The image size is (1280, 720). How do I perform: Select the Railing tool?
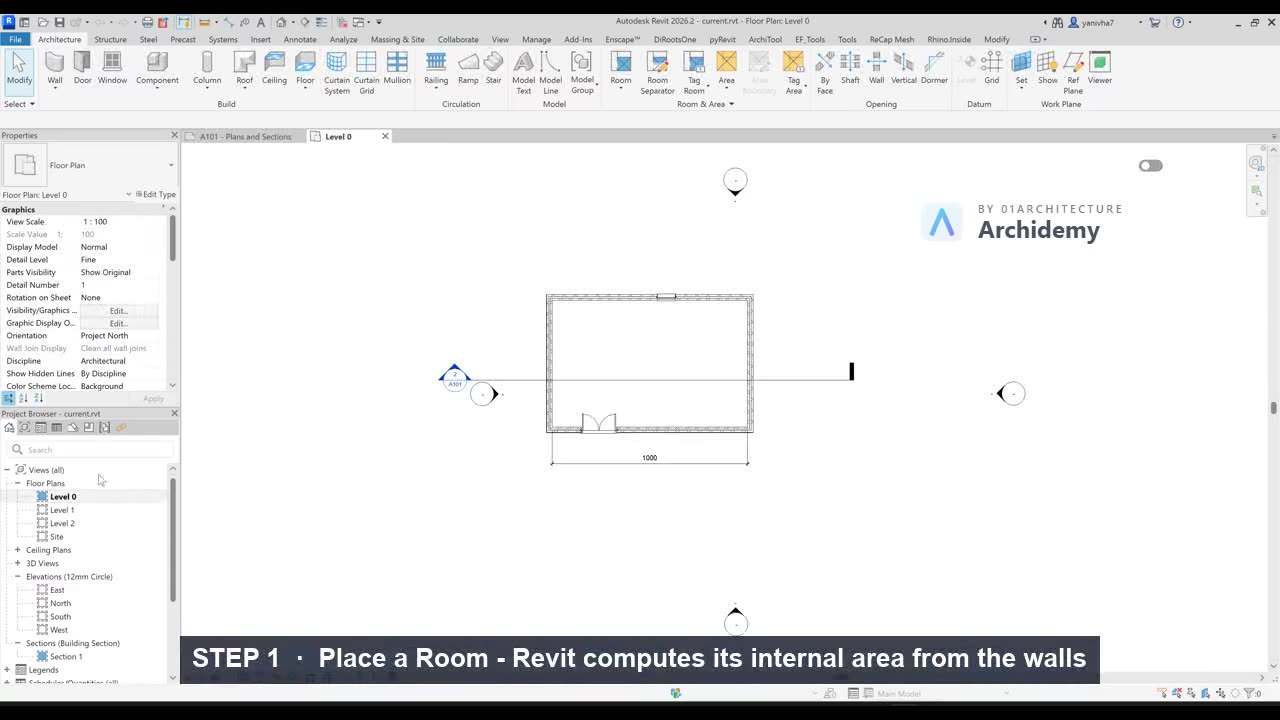point(436,68)
